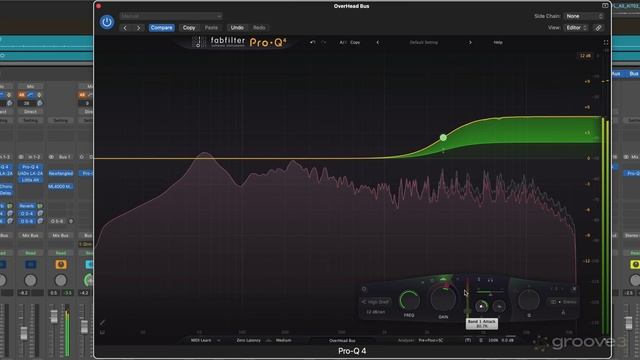Open ML4000 M.. plugin slot in mixer
The height and width of the screenshot is (360, 640).
click(60, 187)
